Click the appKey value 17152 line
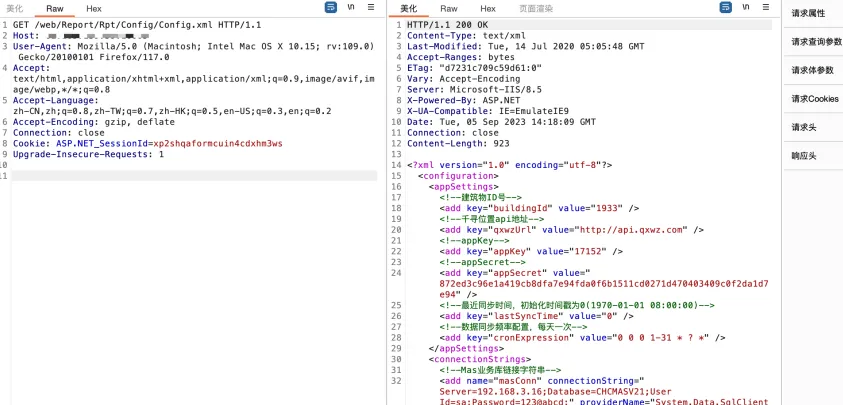This screenshot has height=405, width=843. [531, 251]
